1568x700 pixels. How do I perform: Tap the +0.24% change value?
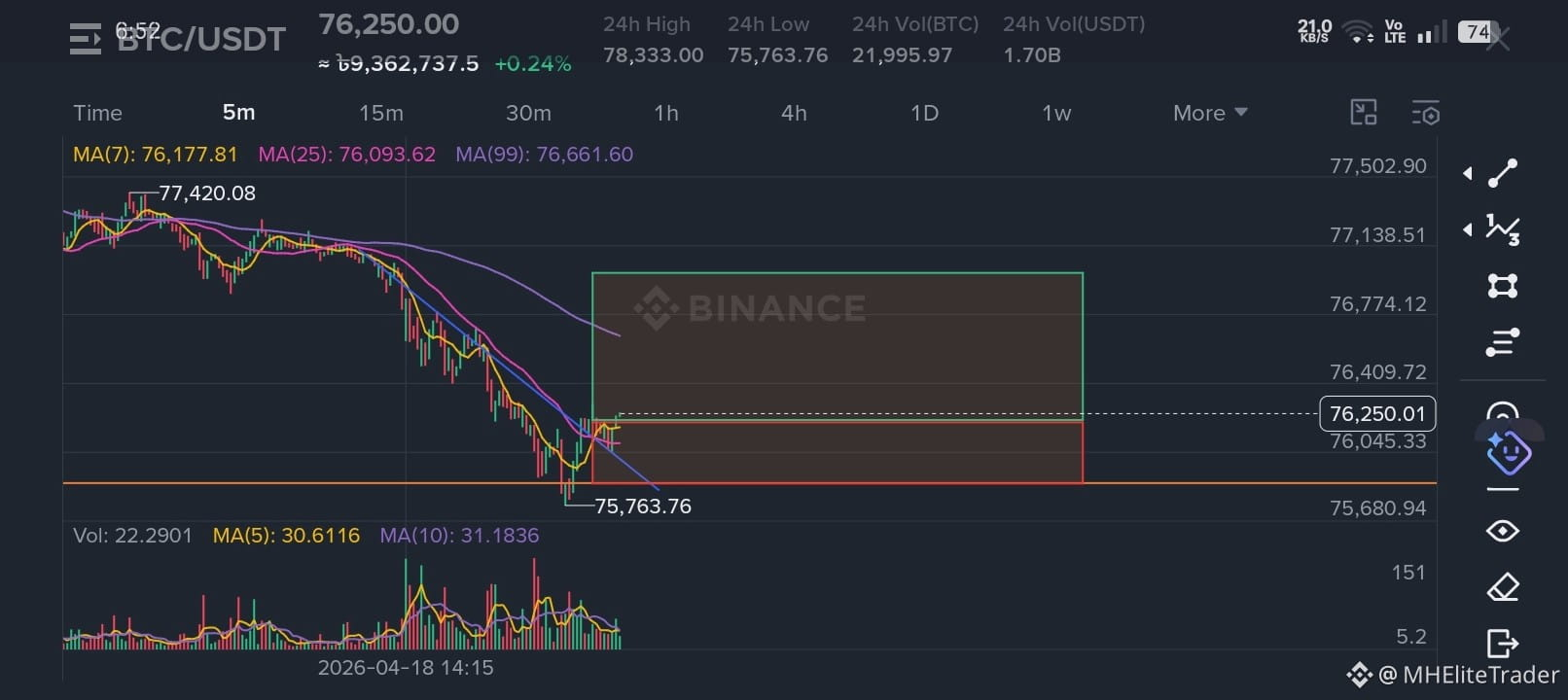533,64
